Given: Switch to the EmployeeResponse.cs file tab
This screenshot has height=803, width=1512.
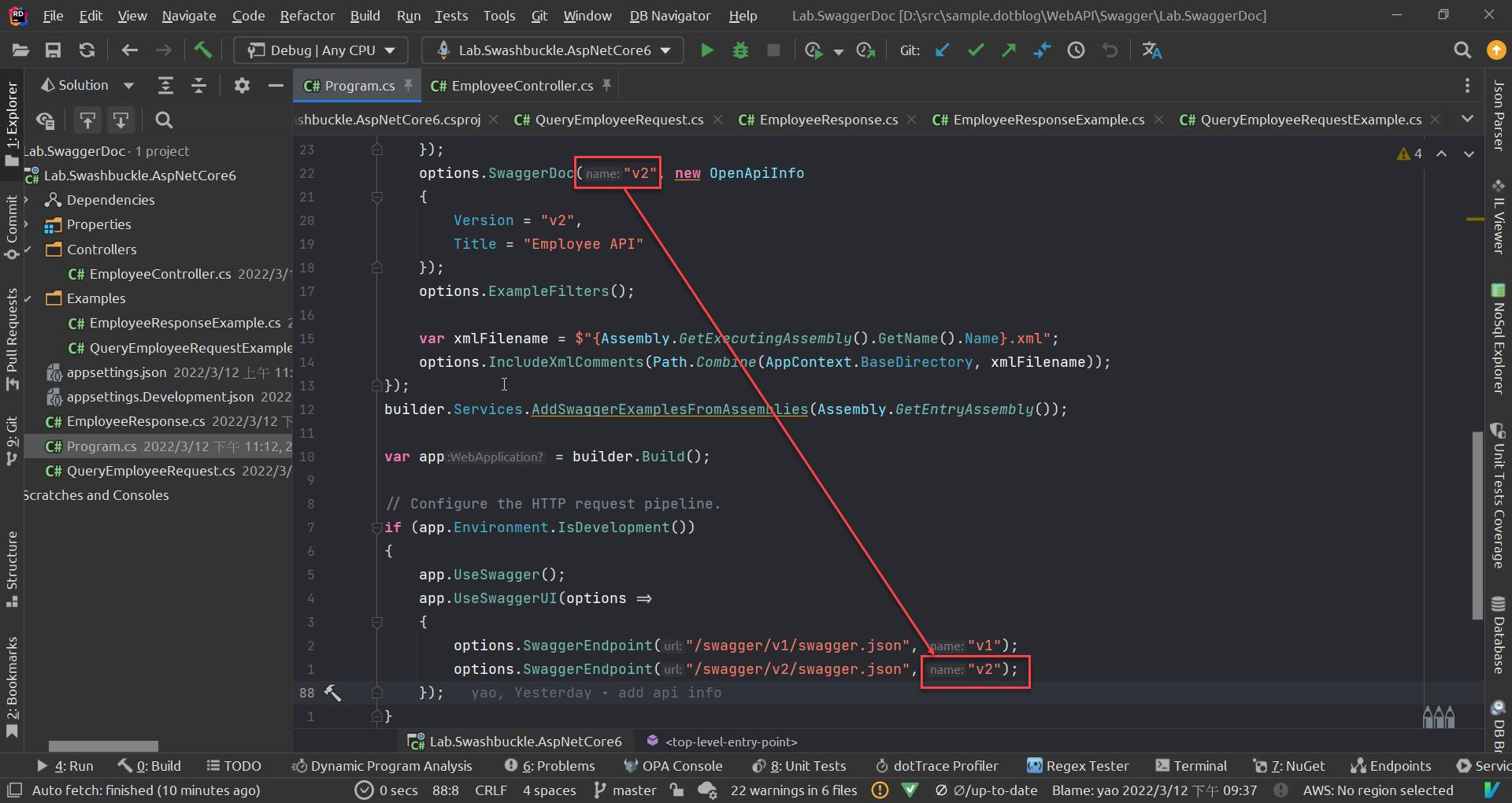Looking at the screenshot, I should coord(817,120).
